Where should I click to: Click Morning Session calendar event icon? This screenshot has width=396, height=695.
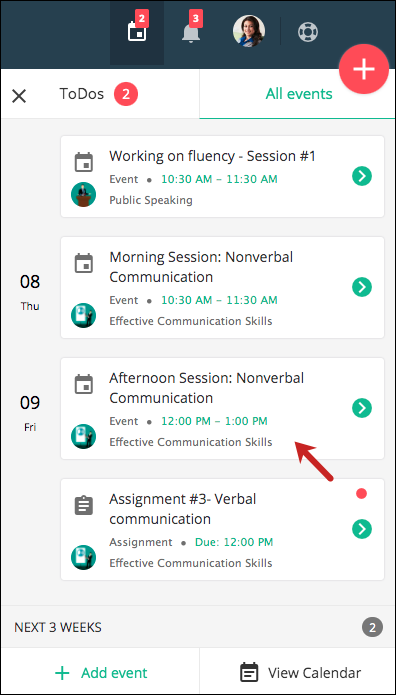pyautogui.click(x=84, y=263)
